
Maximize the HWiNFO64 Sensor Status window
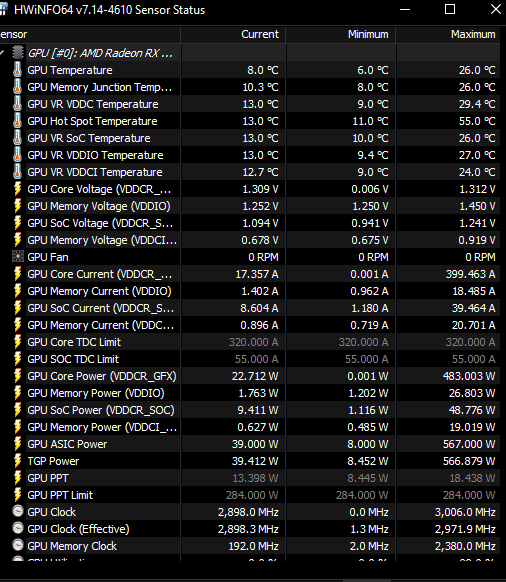pyautogui.click(x=450, y=9)
